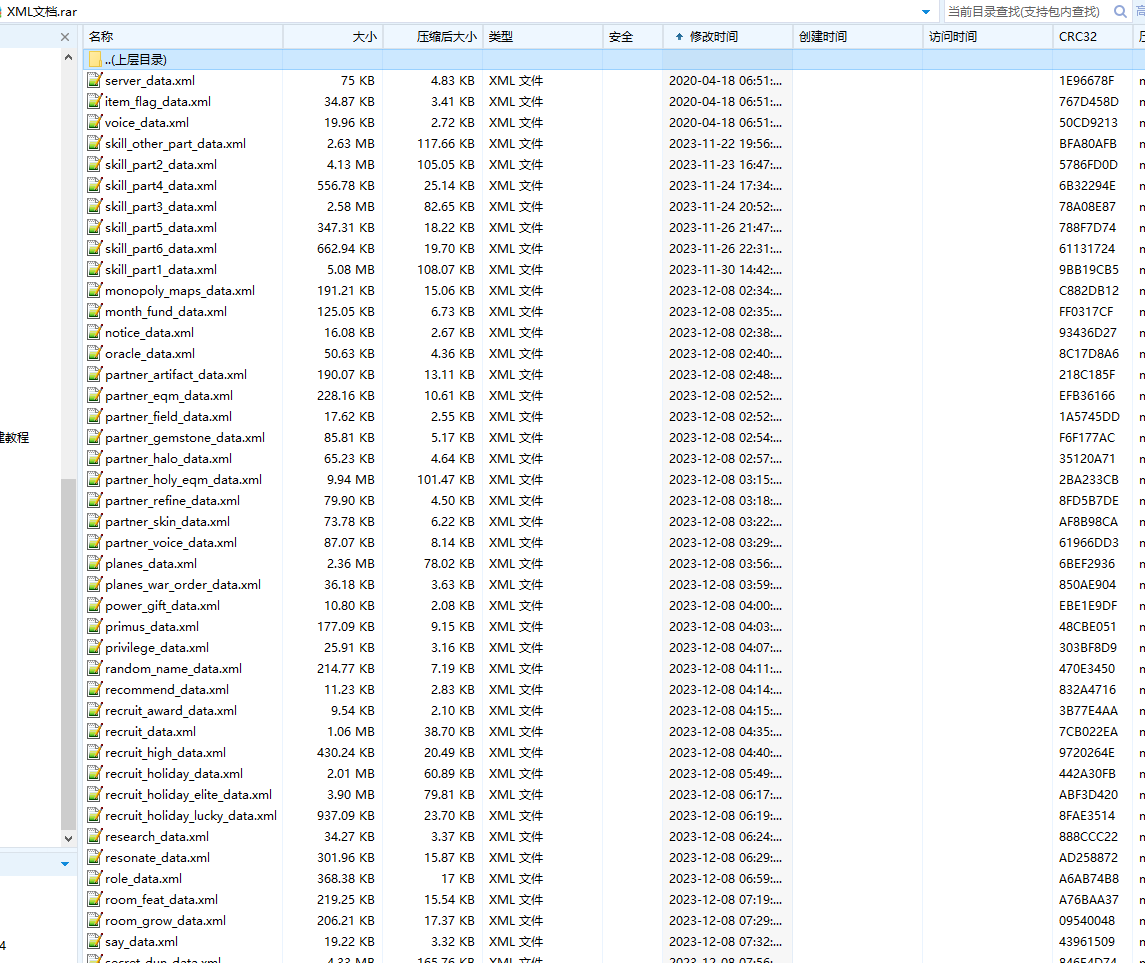Click the room_grow_data.xml file name
The image size is (1145, 963).
pyautogui.click(x=166, y=921)
